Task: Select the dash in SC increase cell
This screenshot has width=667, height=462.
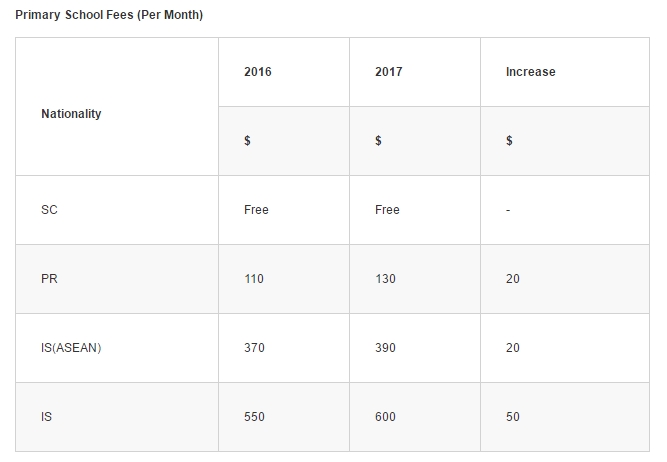Action: (x=508, y=210)
